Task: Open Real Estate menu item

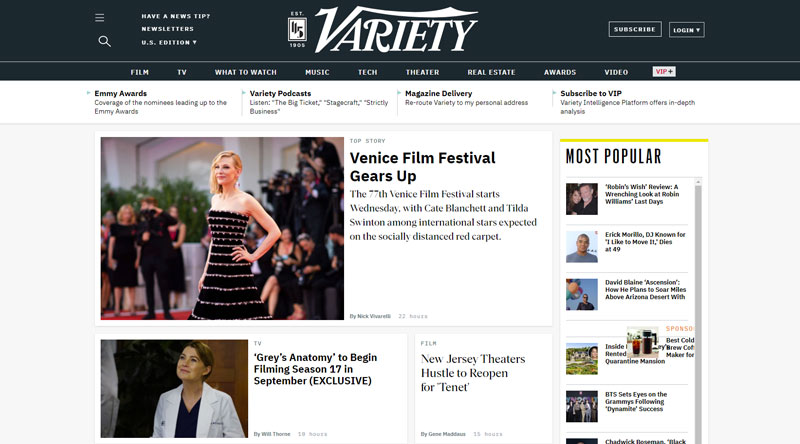Action: point(491,72)
